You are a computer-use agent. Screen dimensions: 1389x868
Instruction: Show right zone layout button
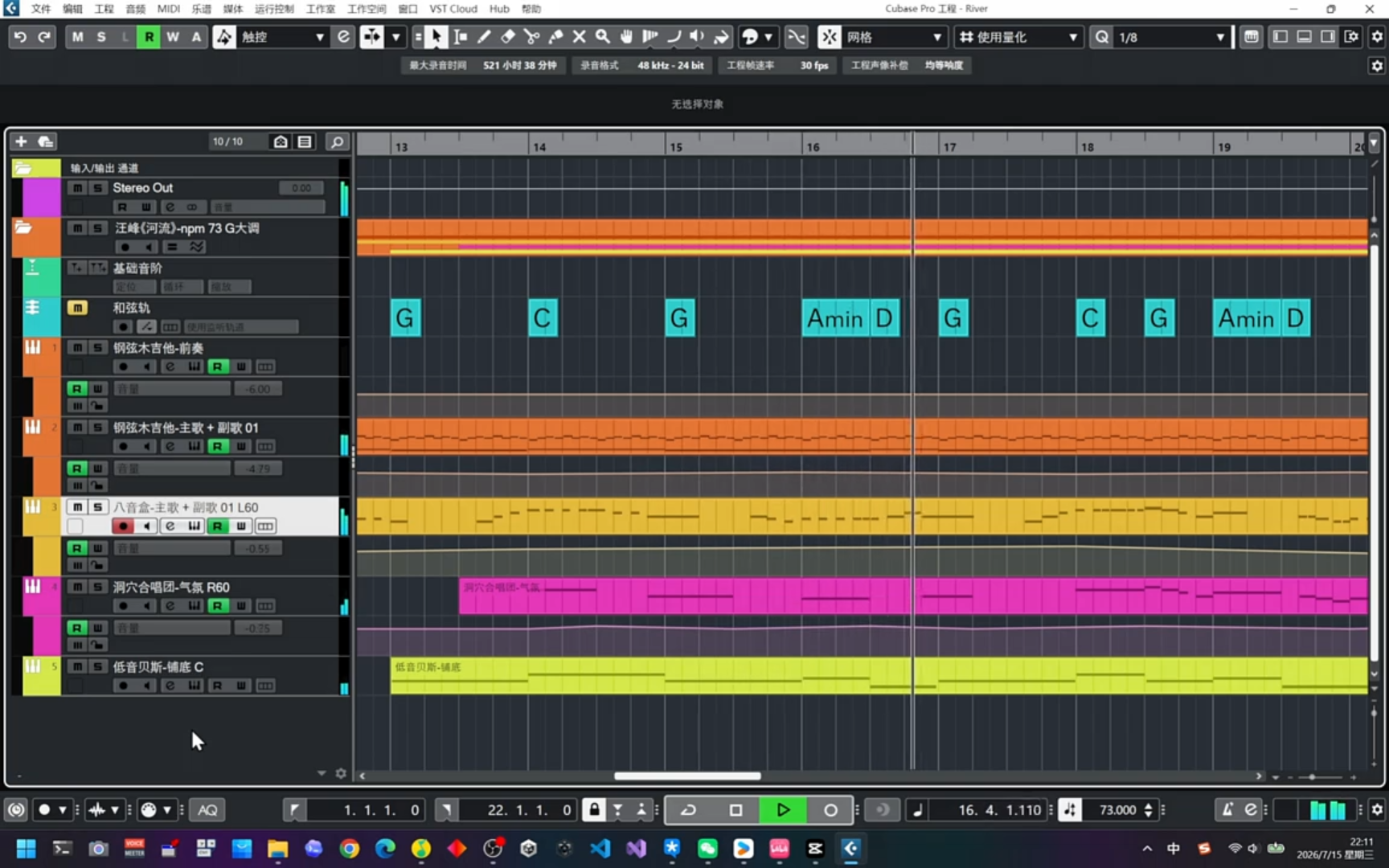coord(1327,37)
